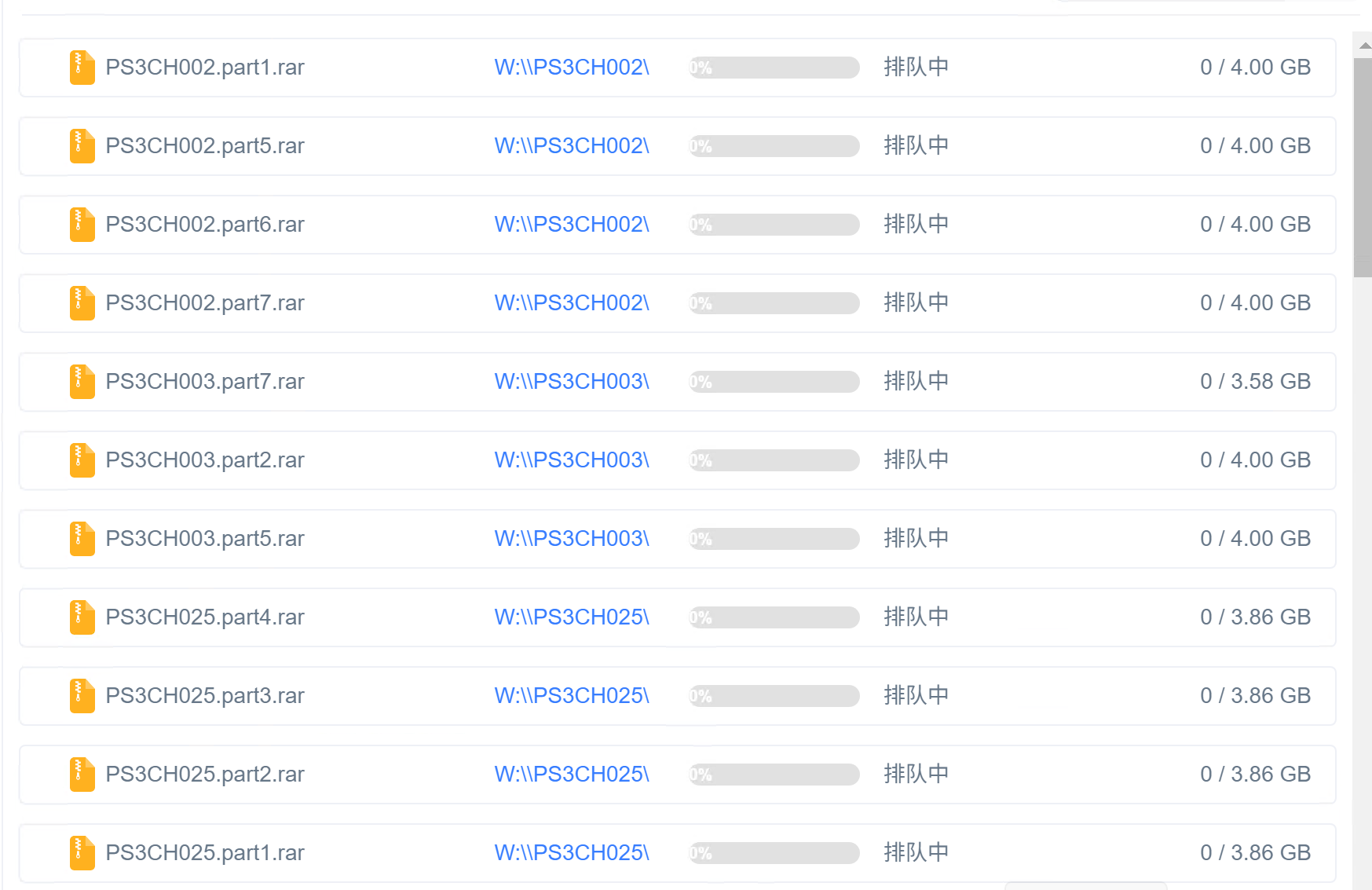Open the W:\\PS3CH002\ path link on part1 row
Viewport: 1372px width, 890px height.
click(571, 68)
